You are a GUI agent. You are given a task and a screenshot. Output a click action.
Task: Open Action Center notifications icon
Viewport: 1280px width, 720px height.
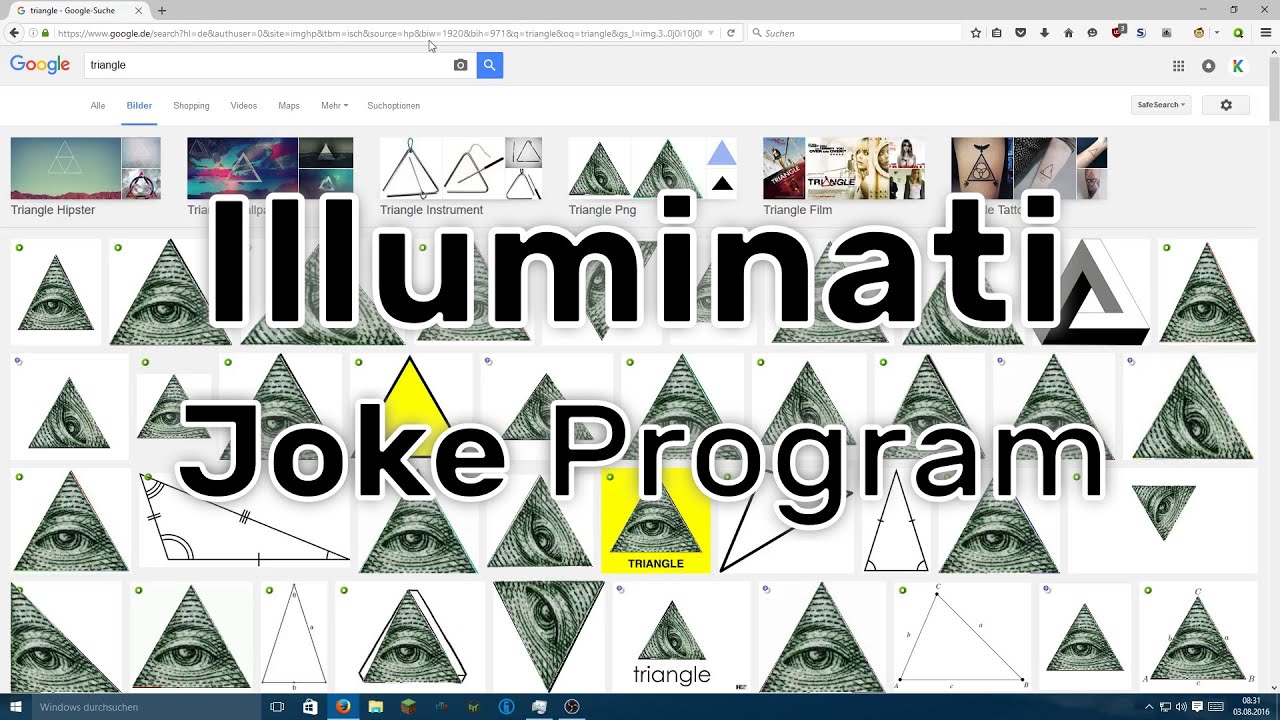1197,707
